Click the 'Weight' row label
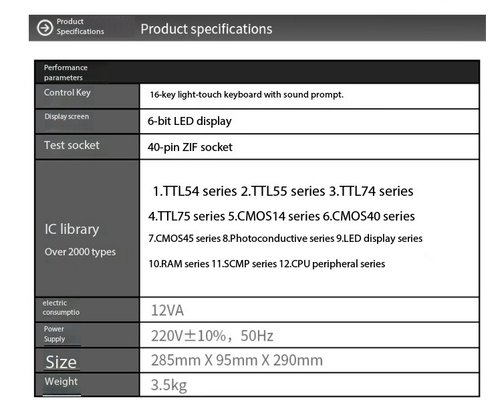The image size is (500, 415). [61, 381]
